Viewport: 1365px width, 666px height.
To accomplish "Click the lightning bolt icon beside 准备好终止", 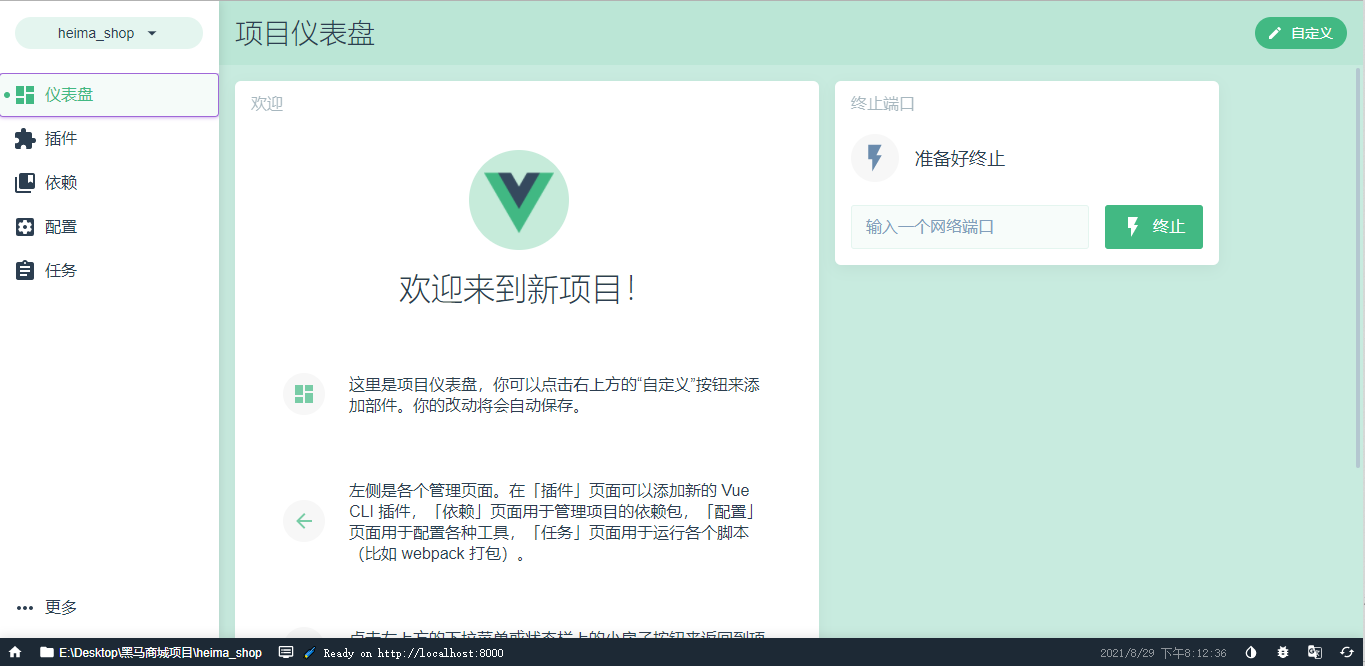I will click(x=875, y=158).
